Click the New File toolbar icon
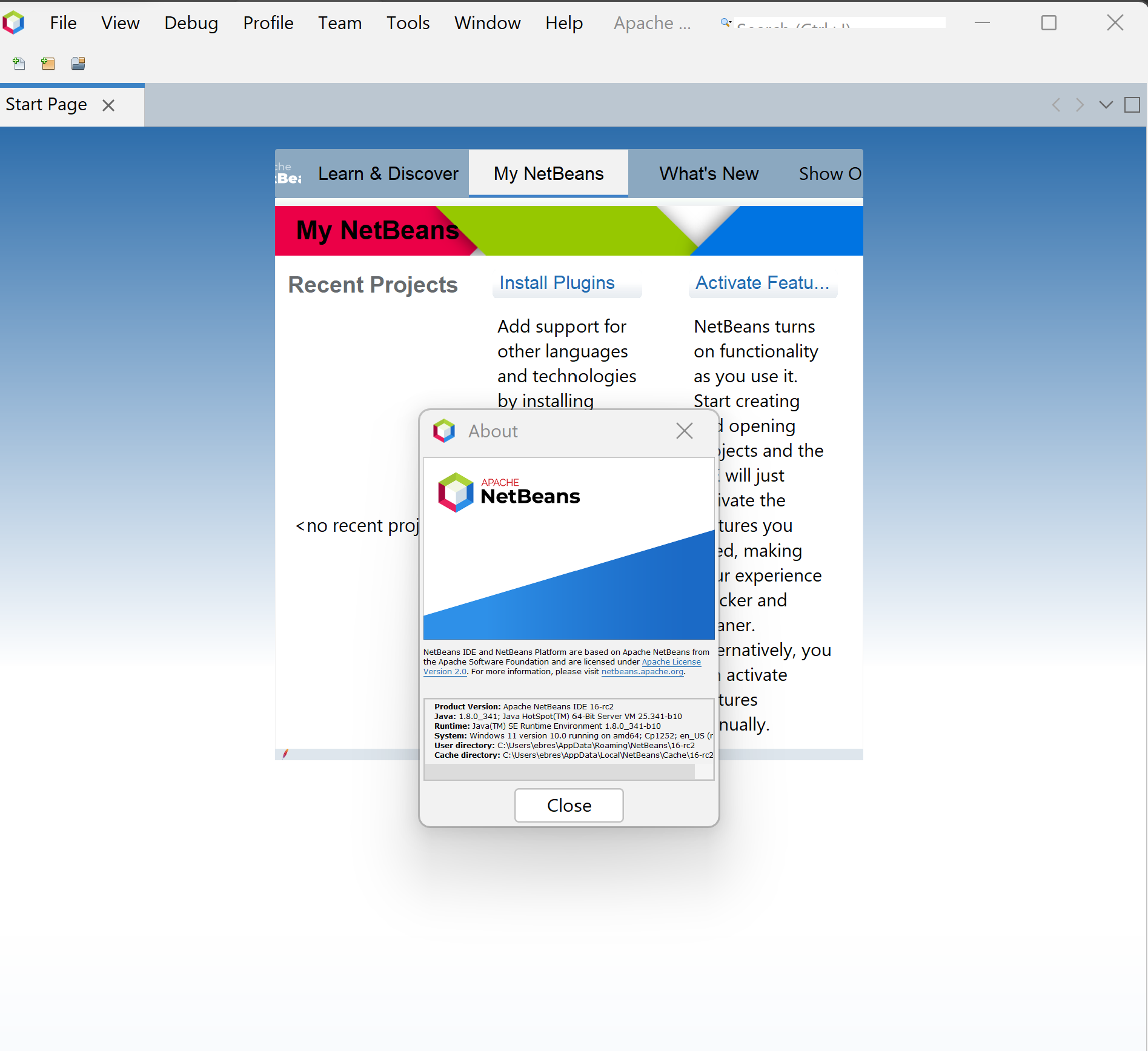Viewport: 1148px width, 1051px height. 19,64
